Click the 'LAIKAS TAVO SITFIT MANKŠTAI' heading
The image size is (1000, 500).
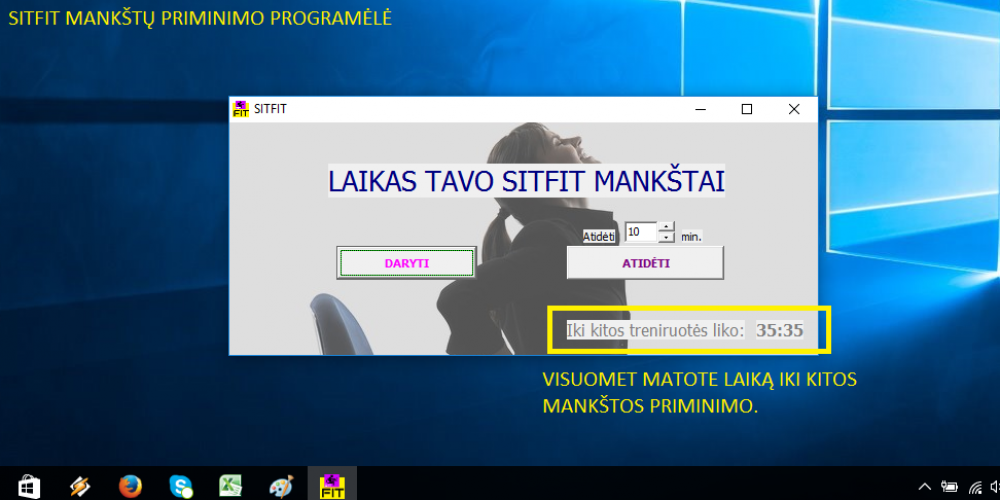(527, 182)
